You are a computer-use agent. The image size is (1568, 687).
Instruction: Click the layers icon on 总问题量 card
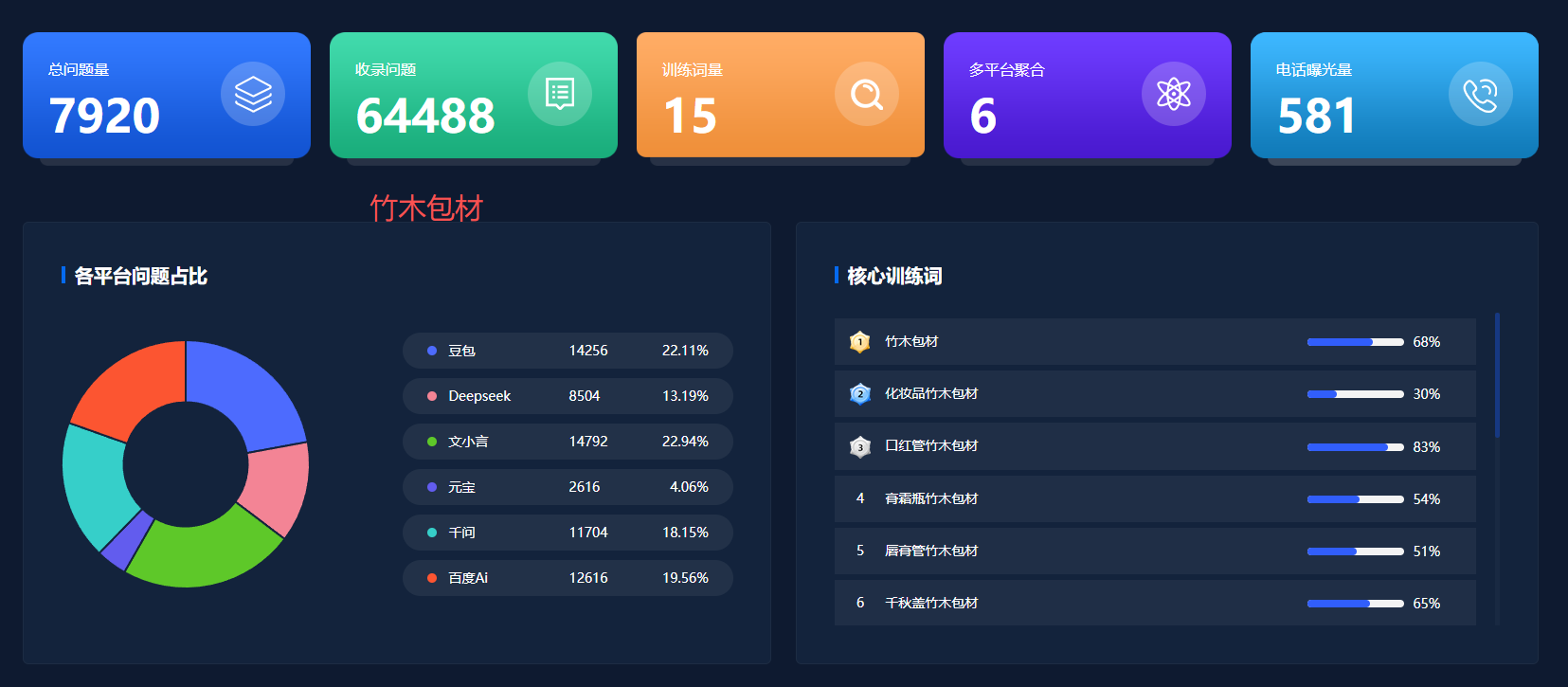tap(253, 94)
